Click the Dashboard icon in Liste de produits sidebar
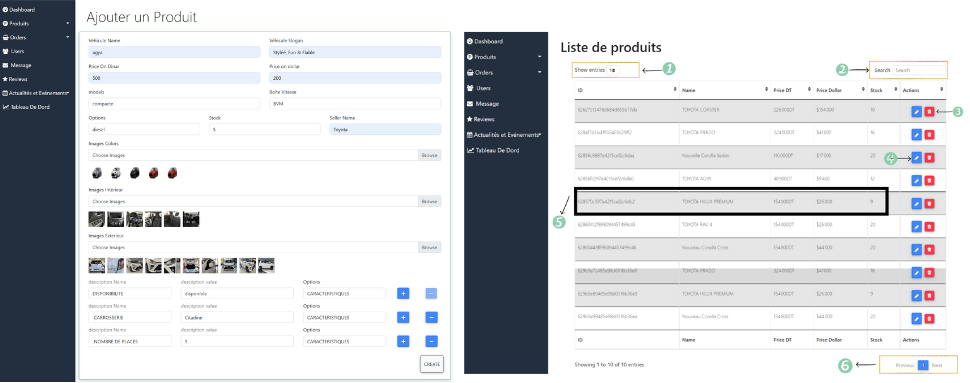 470,41
